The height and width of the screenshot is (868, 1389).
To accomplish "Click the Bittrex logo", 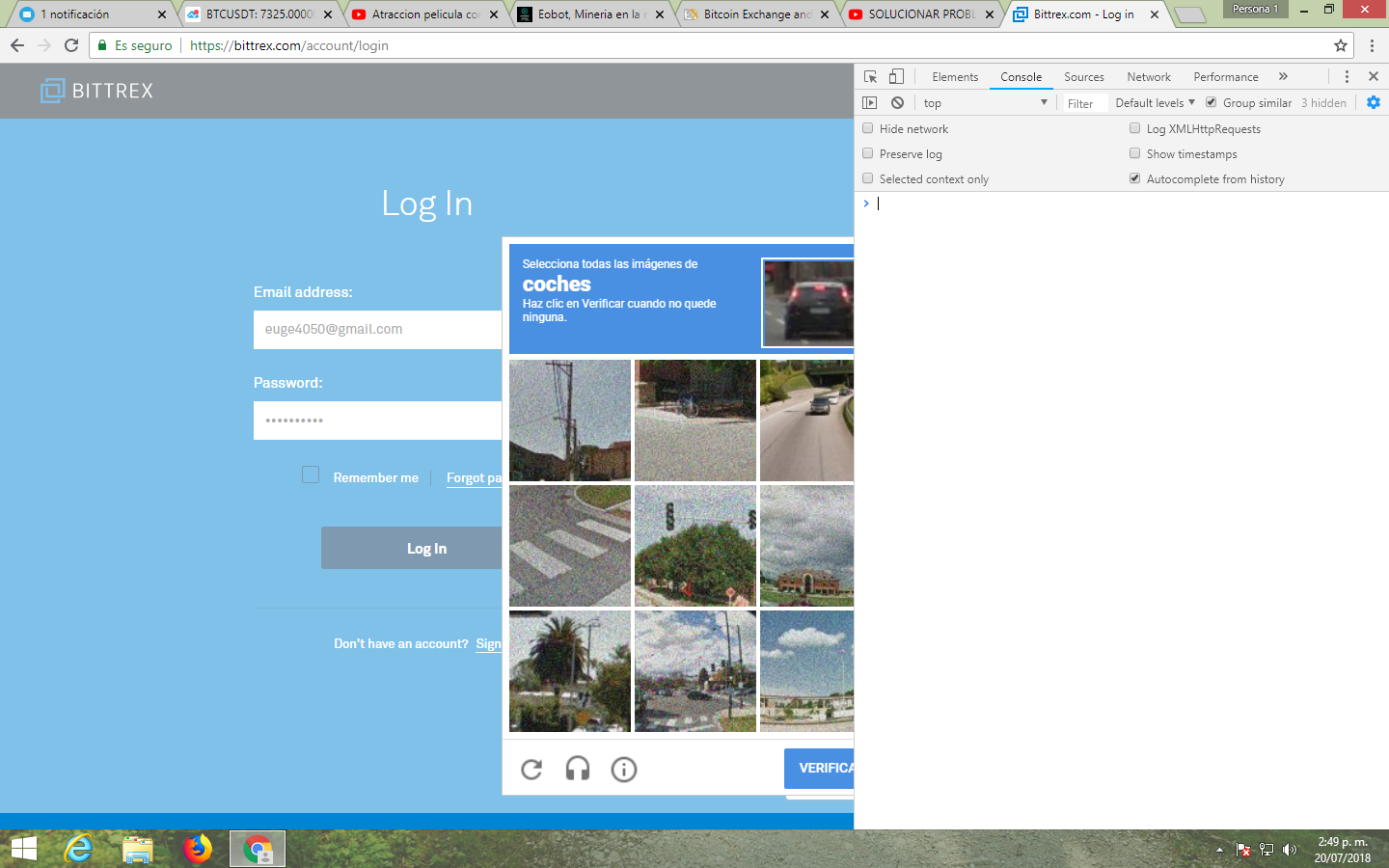I will 96,91.
